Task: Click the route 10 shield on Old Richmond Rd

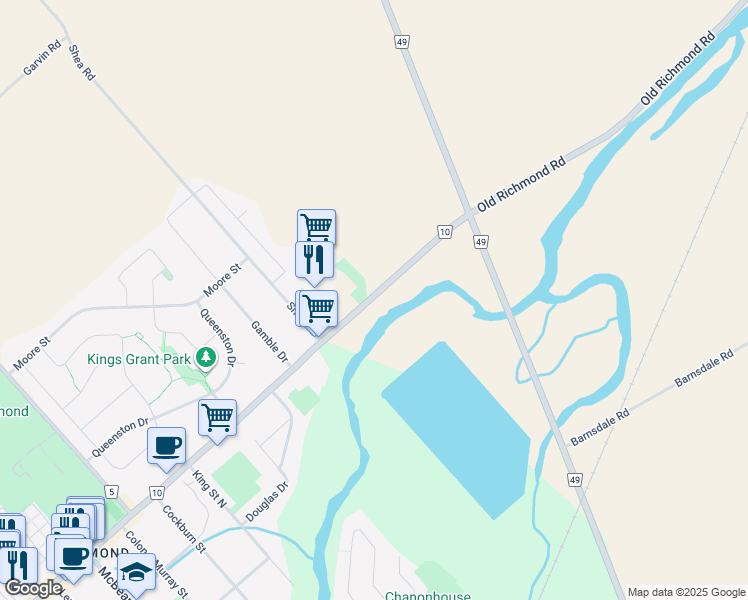Action: tap(445, 232)
